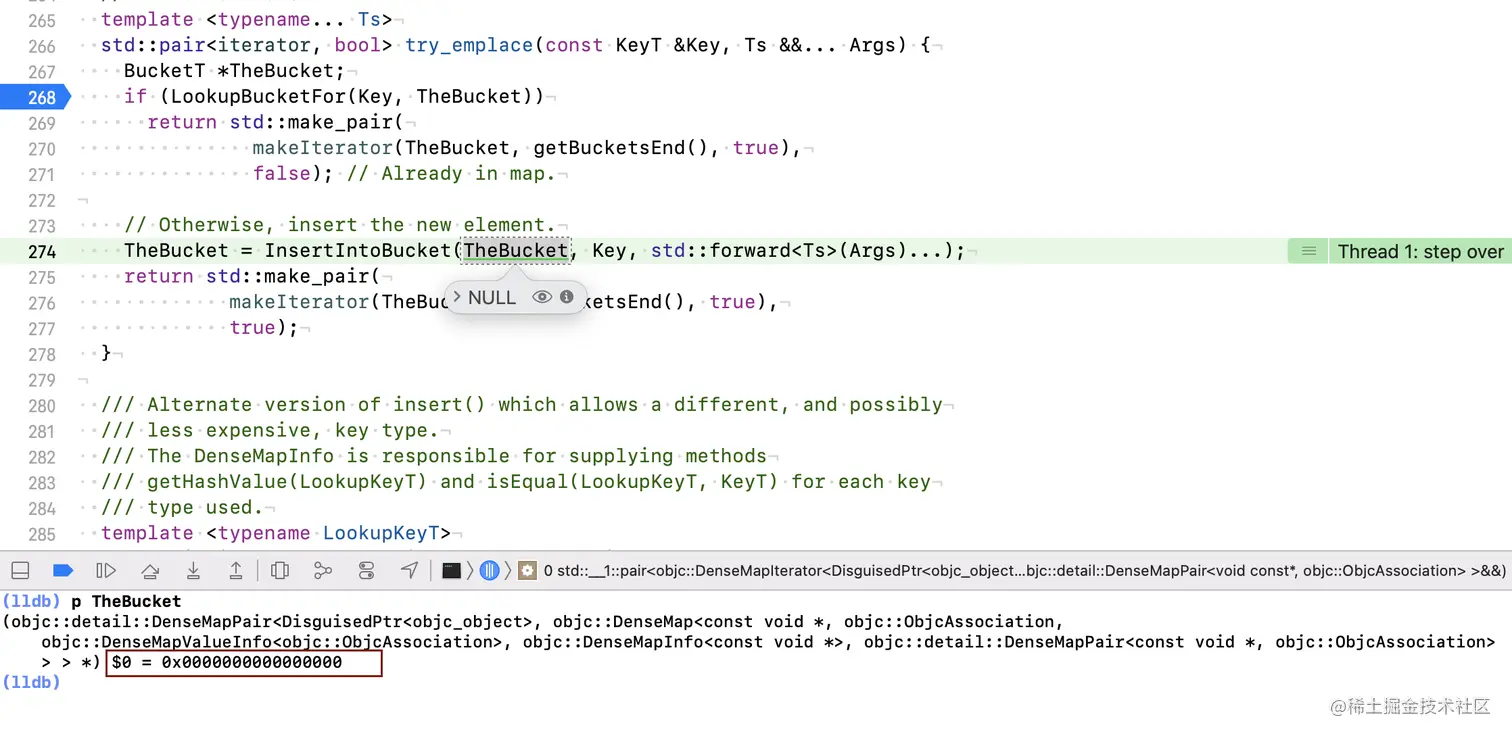Click try_emplace function name on line 266

[x=470, y=45]
